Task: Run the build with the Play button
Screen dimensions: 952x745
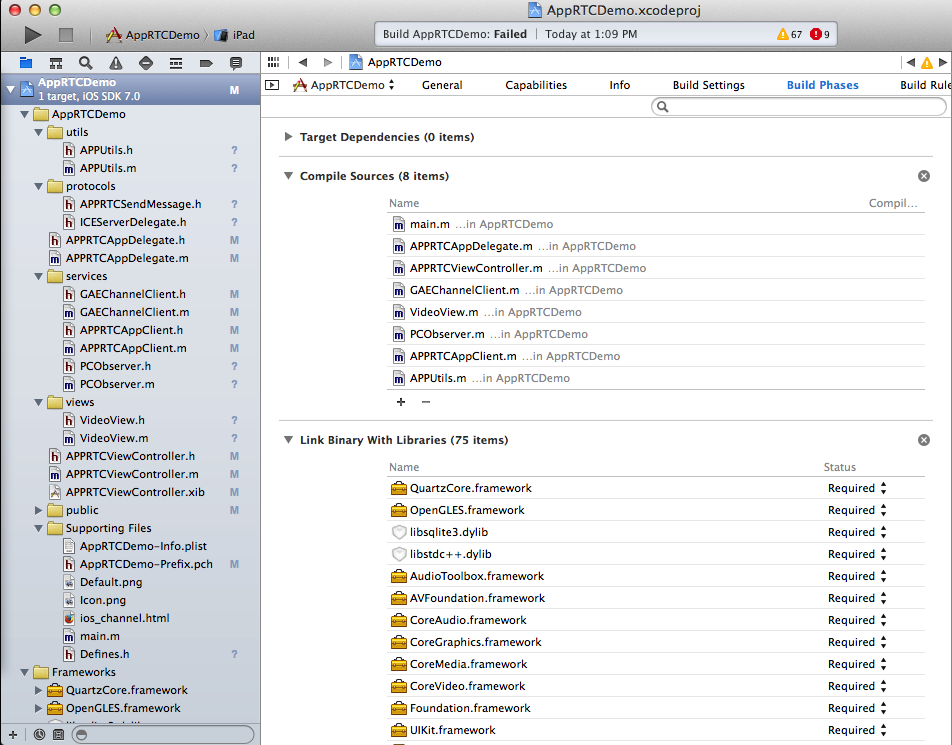Action: [33, 35]
